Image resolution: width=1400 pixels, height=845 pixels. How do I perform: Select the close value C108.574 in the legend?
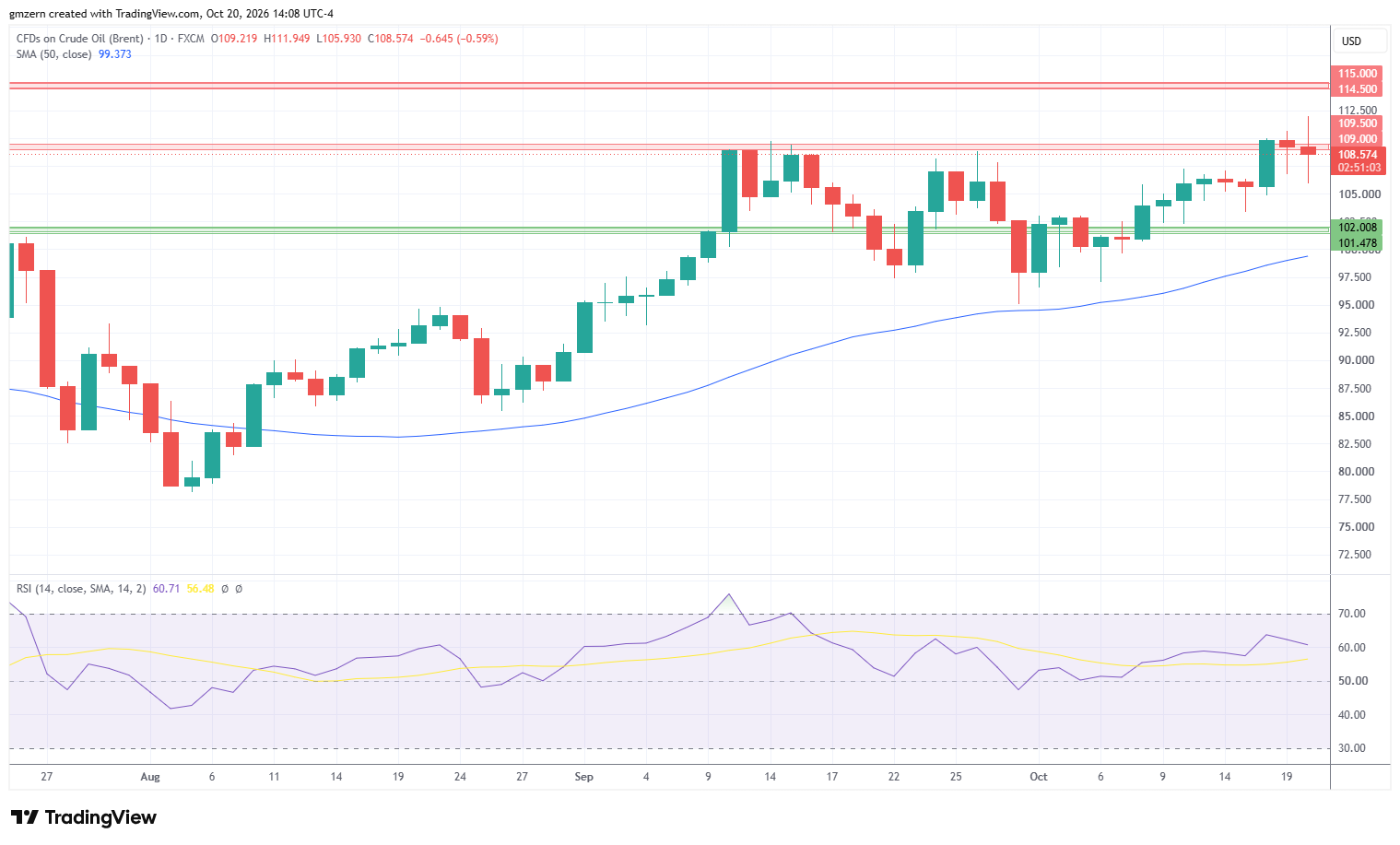coord(391,39)
